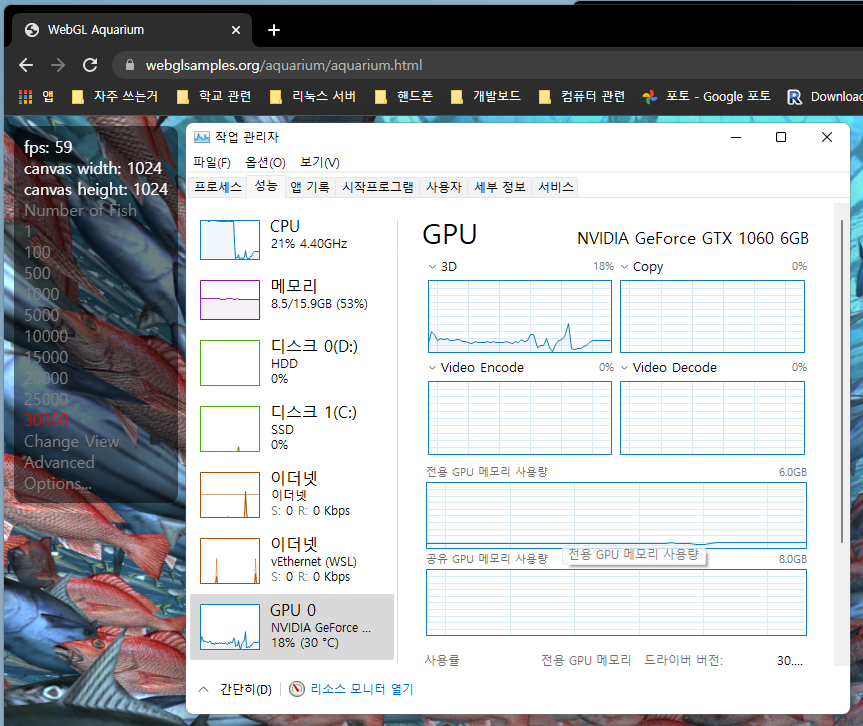863x726 pixels.
Task: Select 디스크 1(C:) SSD in sidebar
Action: (x=292, y=428)
